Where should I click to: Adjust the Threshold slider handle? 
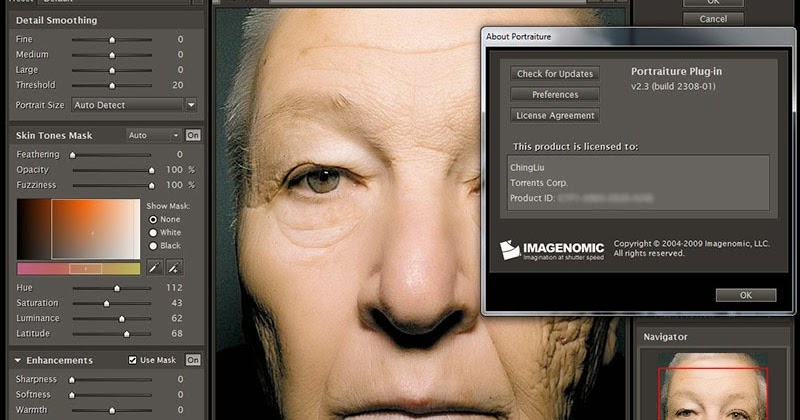point(112,86)
